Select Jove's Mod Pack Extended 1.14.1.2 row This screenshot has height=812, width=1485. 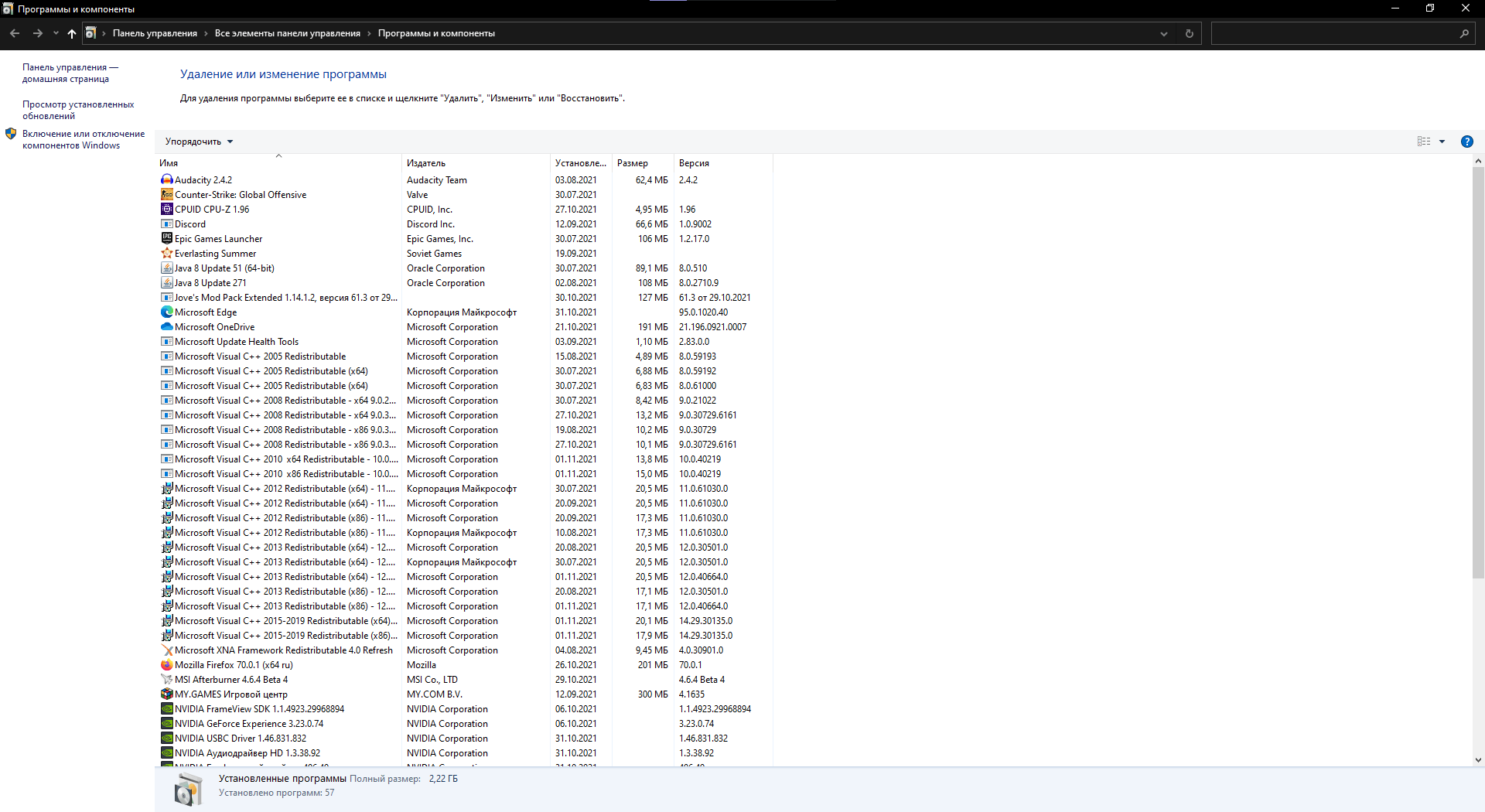pyautogui.click(x=465, y=298)
